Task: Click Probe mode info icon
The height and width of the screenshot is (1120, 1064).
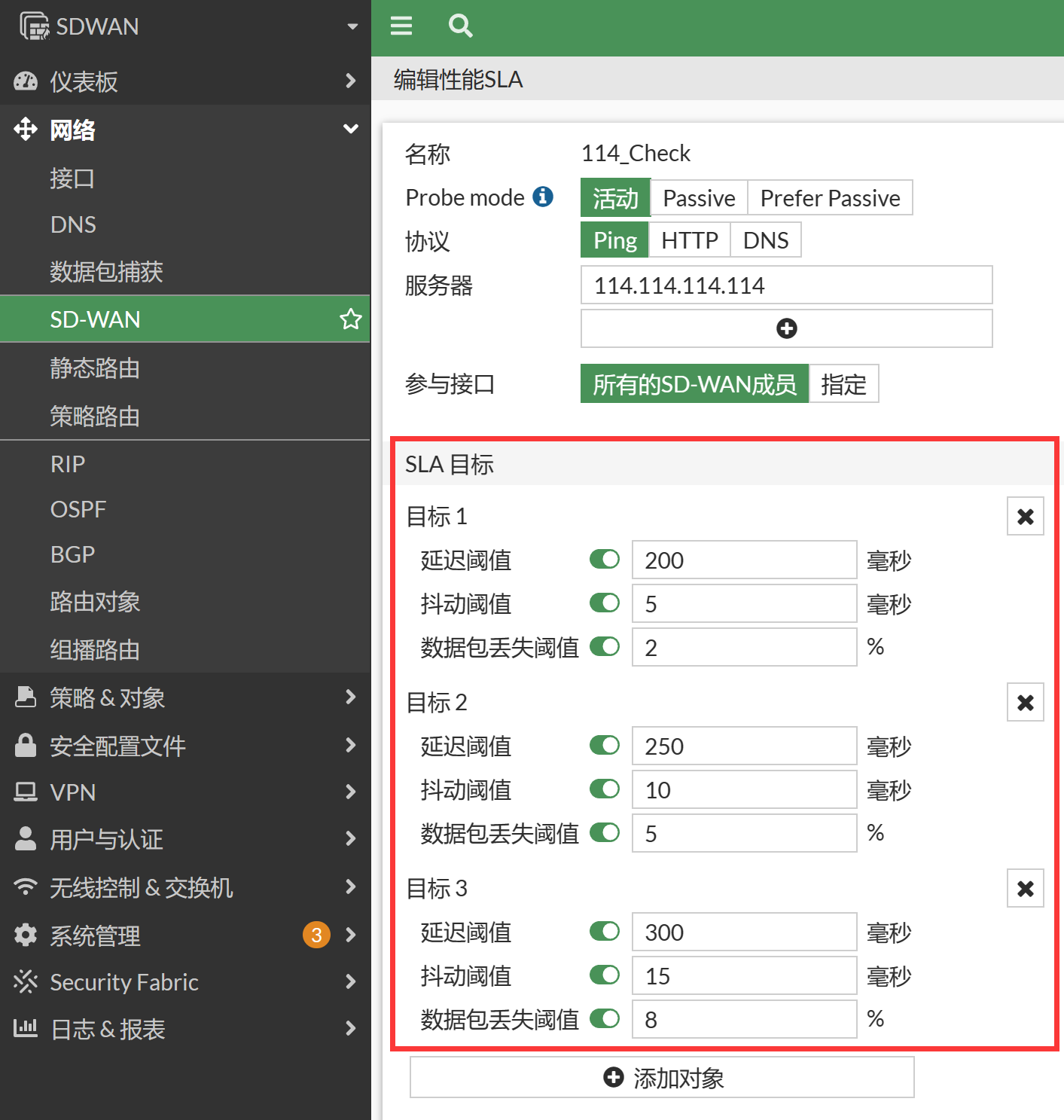Action: (543, 197)
